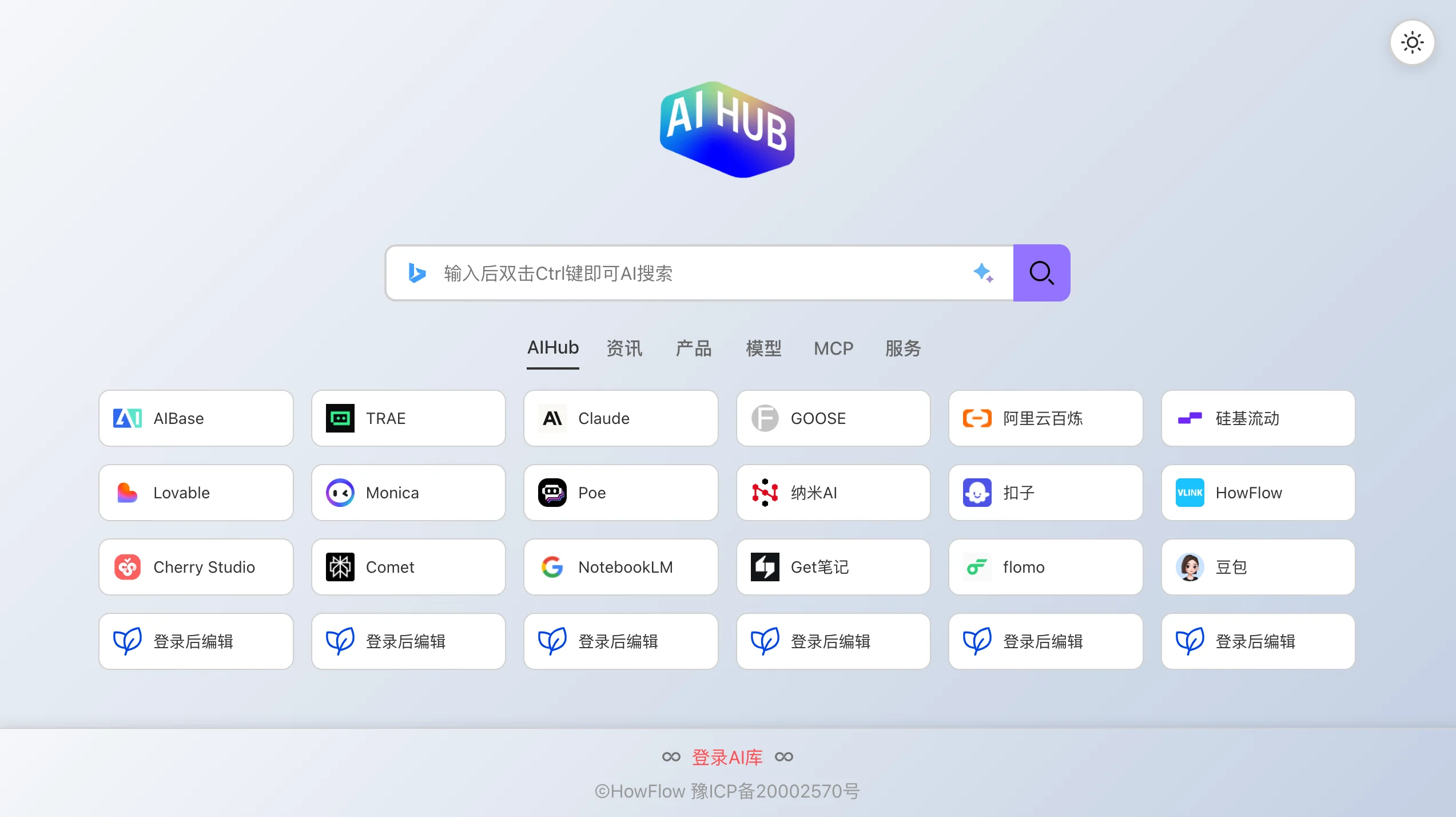Click the Bing logo in the search bar
This screenshot has width=1456, height=817.
418,273
